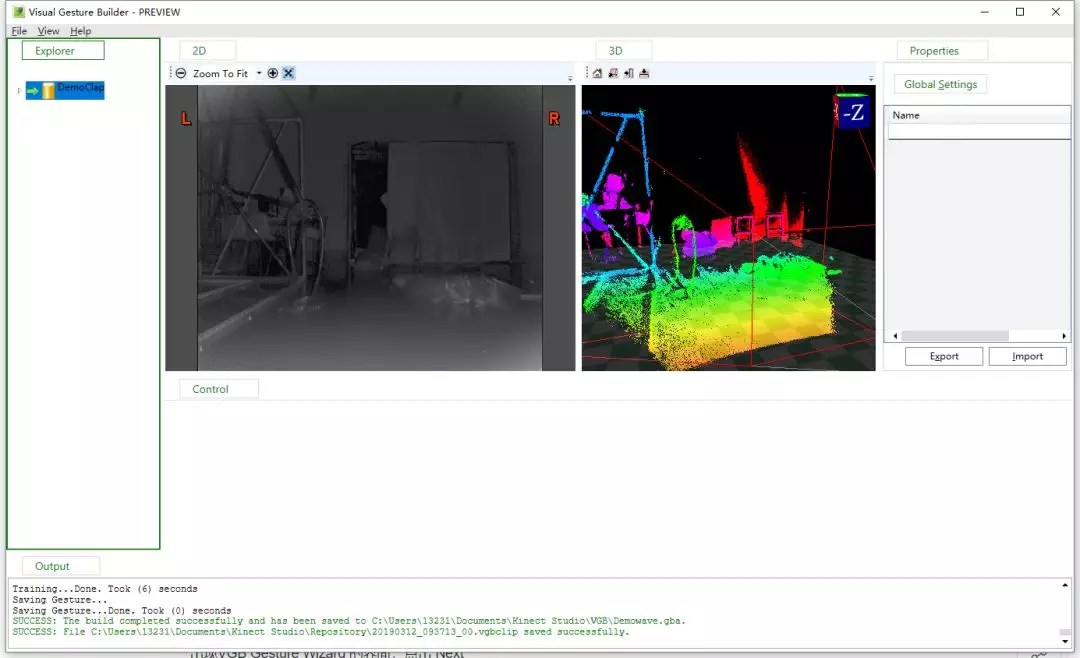
Task: Open the Global Settings tab
Action: (x=940, y=84)
